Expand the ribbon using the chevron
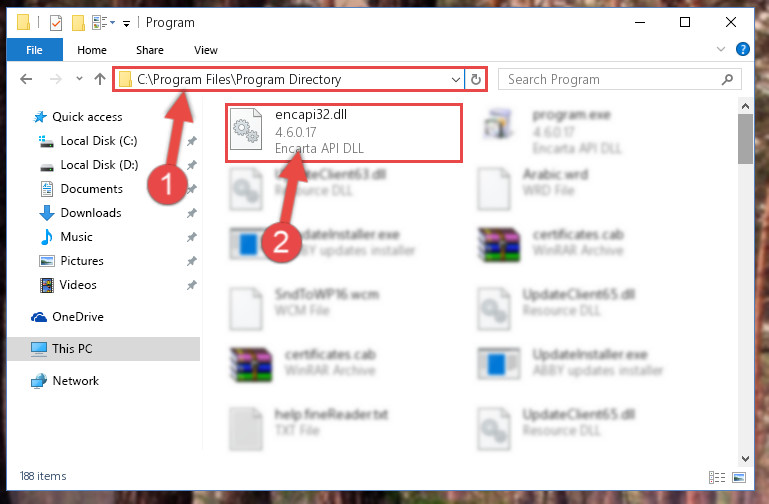The height and width of the screenshot is (504, 769). (720, 49)
